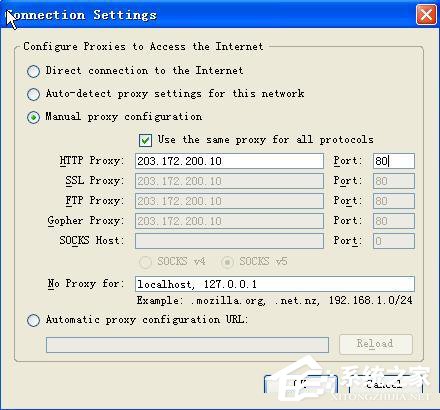This screenshot has height=410, width=440.
Task: Click the SOCKS Host Port field
Action: pos(394,241)
